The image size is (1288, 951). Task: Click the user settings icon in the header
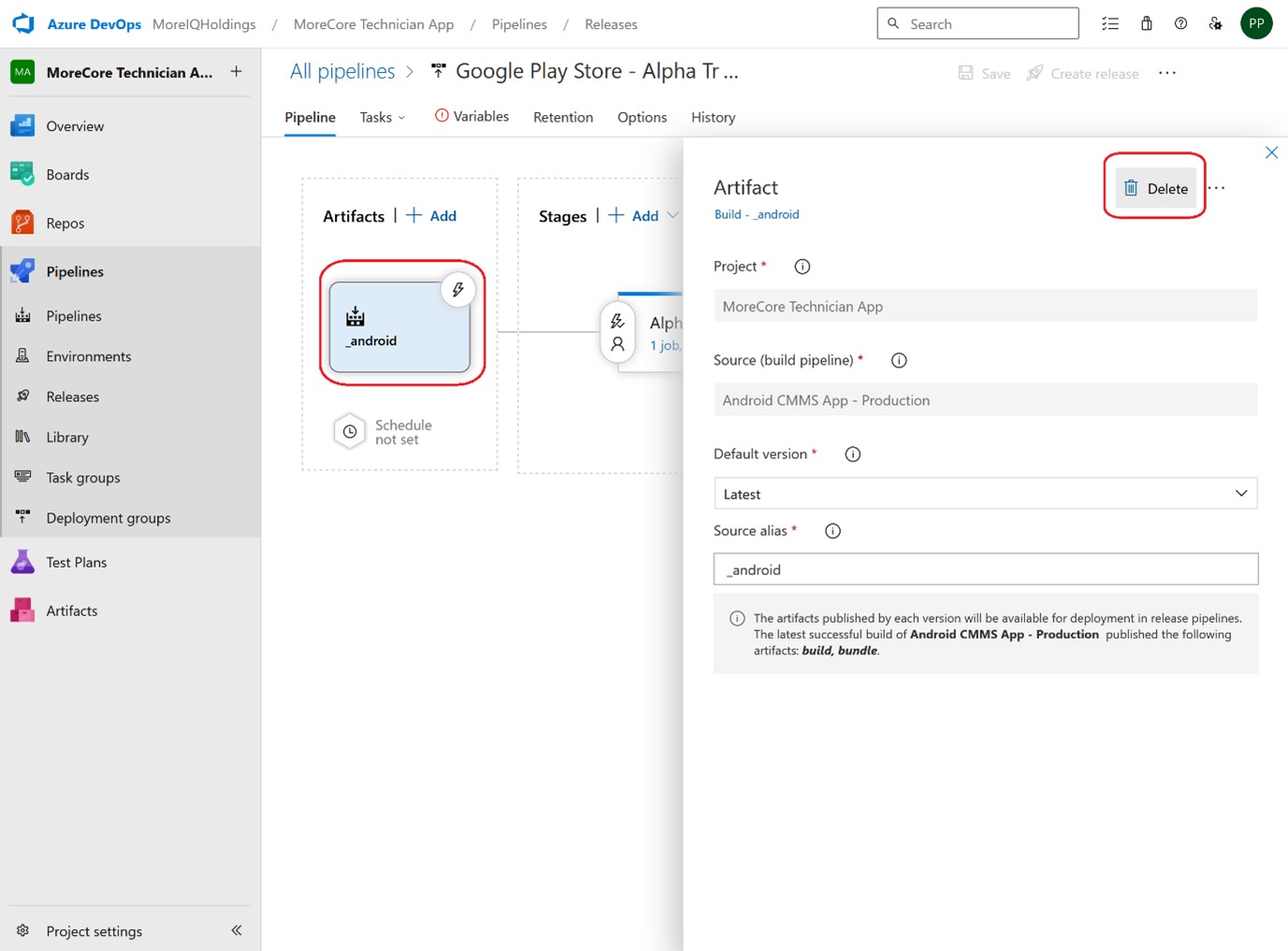pos(1215,23)
